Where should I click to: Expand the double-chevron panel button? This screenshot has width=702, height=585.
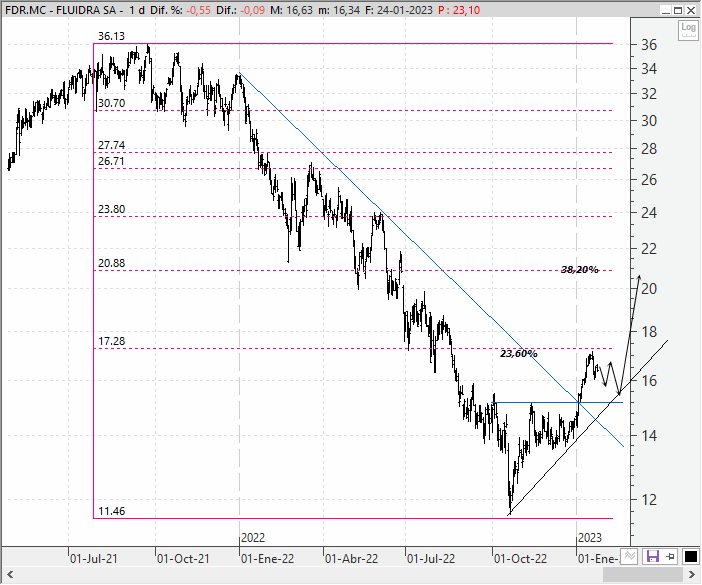[629, 557]
